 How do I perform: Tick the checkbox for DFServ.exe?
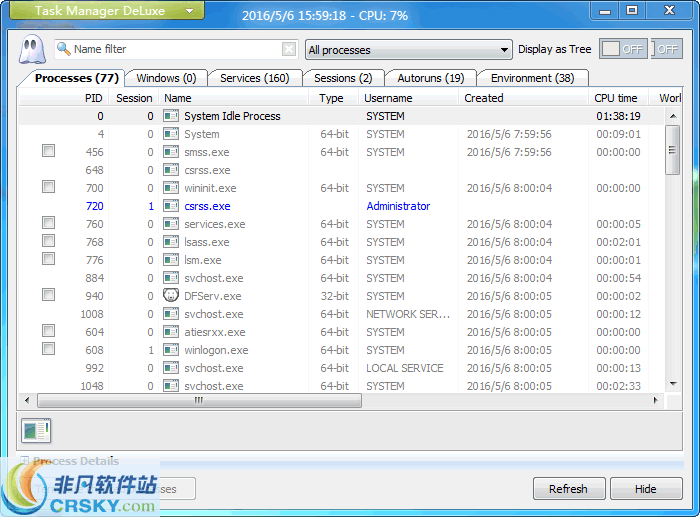coord(48,295)
